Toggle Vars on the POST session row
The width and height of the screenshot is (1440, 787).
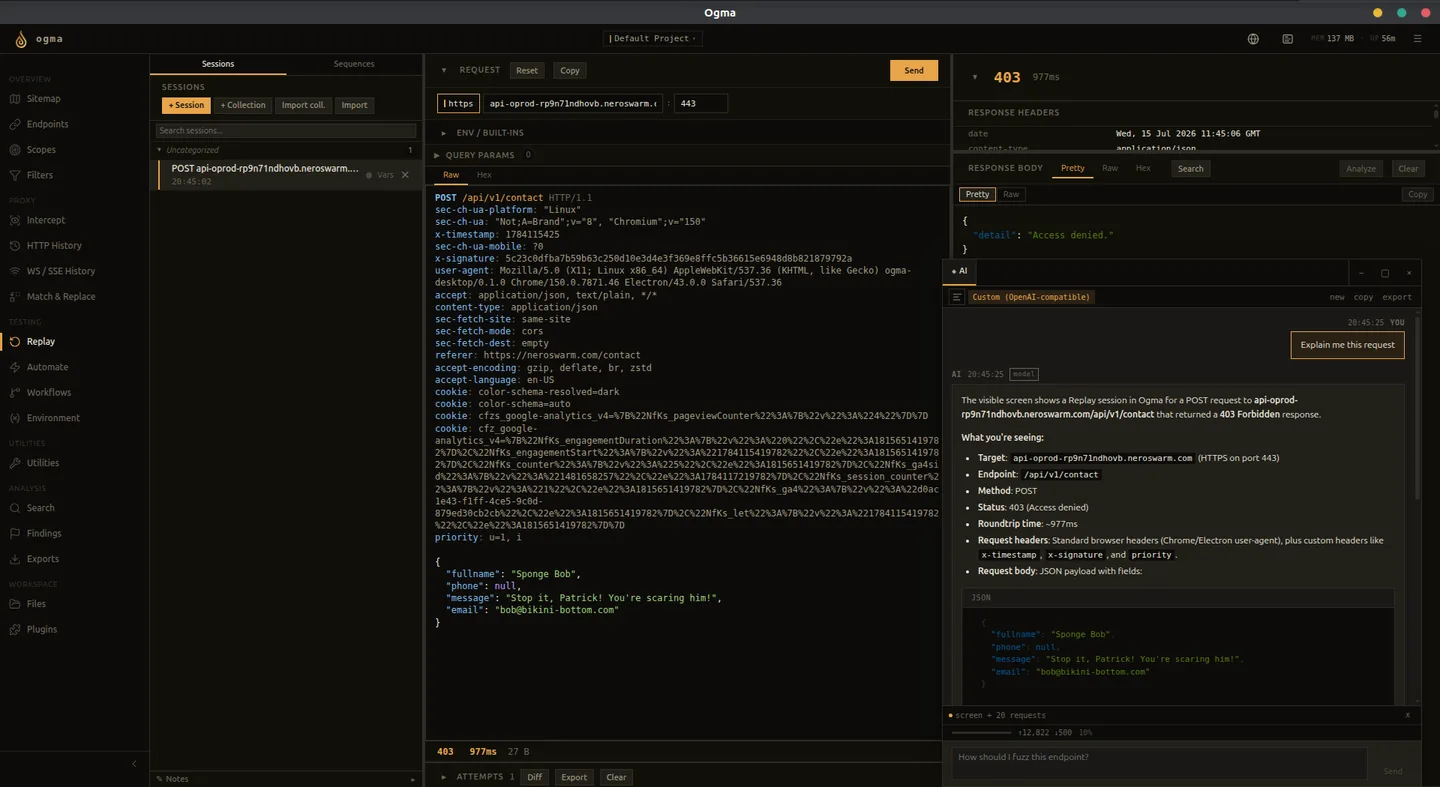380,175
